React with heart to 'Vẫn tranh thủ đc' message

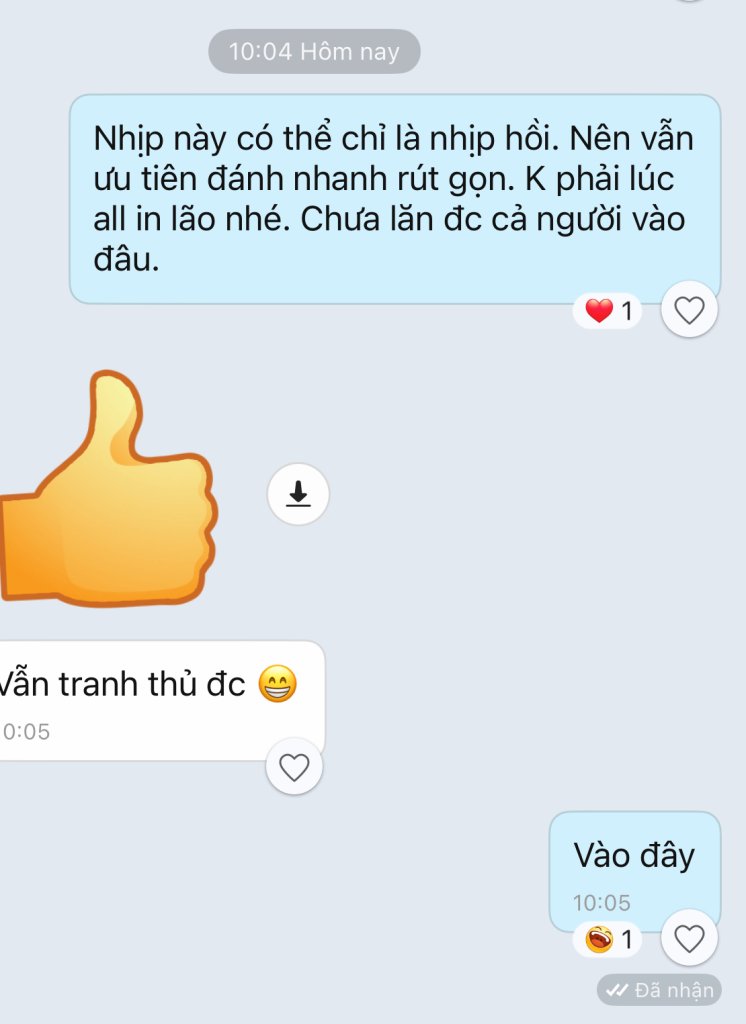coord(294,767)
